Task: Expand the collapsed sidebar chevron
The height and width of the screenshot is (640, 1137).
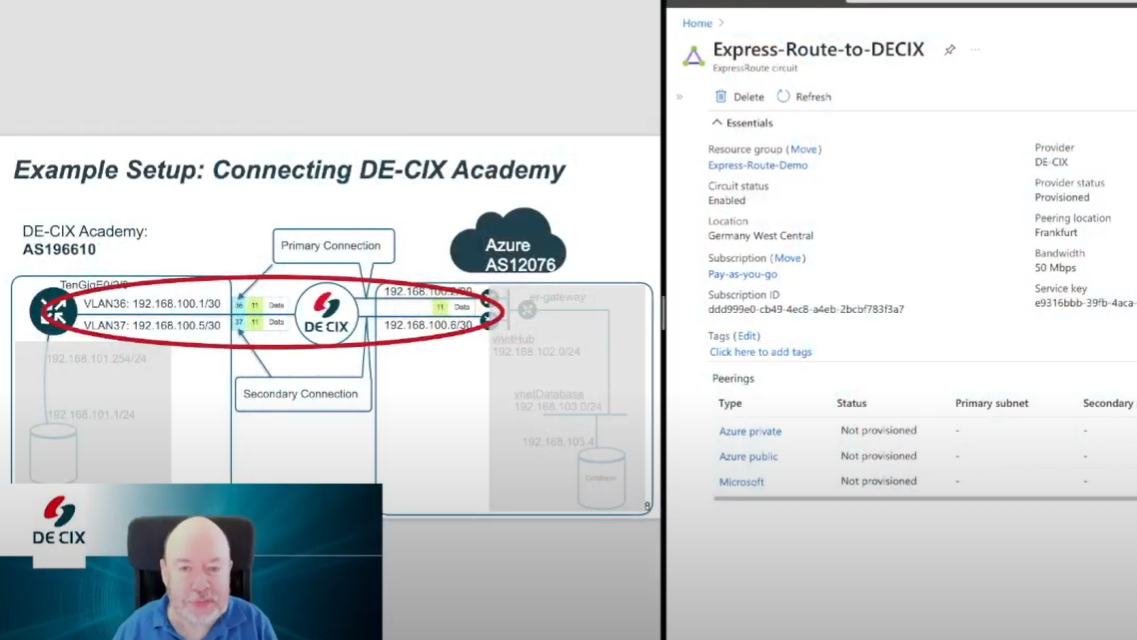Action: tap(679, 96)
